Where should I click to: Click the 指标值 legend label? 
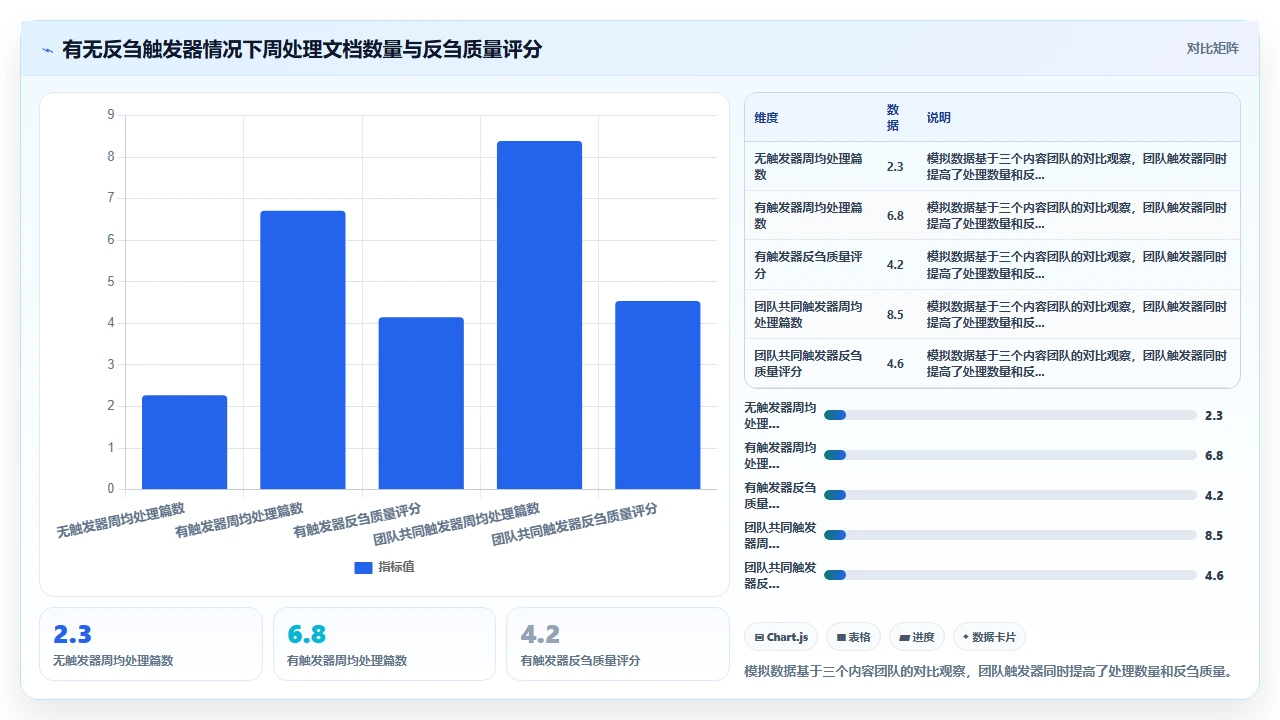click(x=396, y=567)
